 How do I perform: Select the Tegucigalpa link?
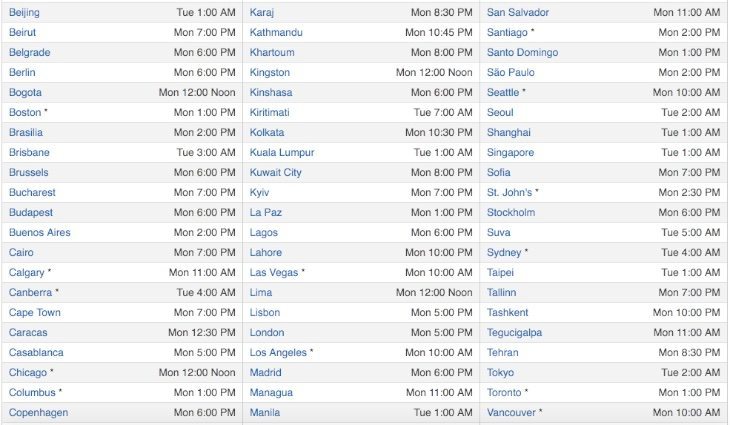514,333
